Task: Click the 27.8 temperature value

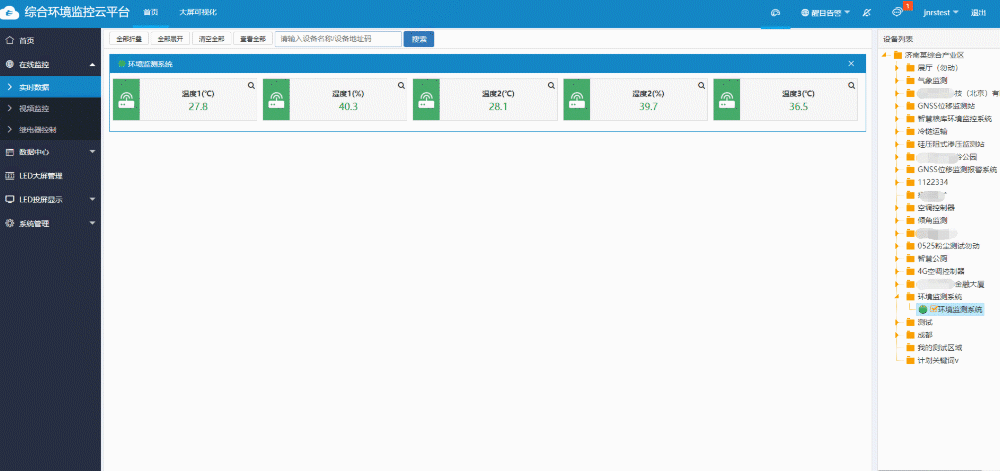Action: coord(198,106)
